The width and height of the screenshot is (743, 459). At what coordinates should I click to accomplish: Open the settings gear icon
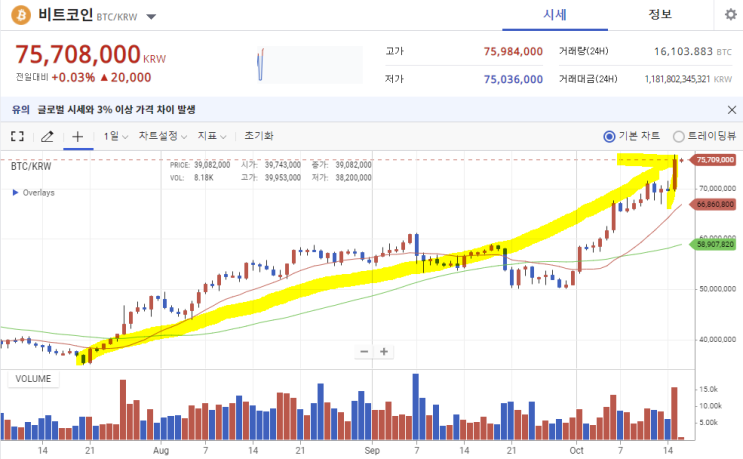coord(731,15)
